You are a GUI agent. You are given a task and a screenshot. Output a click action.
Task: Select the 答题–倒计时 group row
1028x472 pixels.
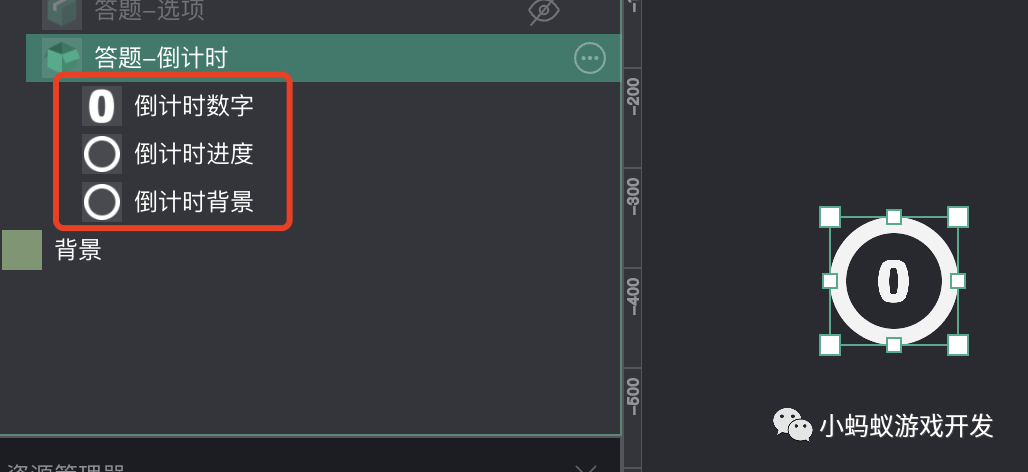pyautogui.click(x=323, y=58)
